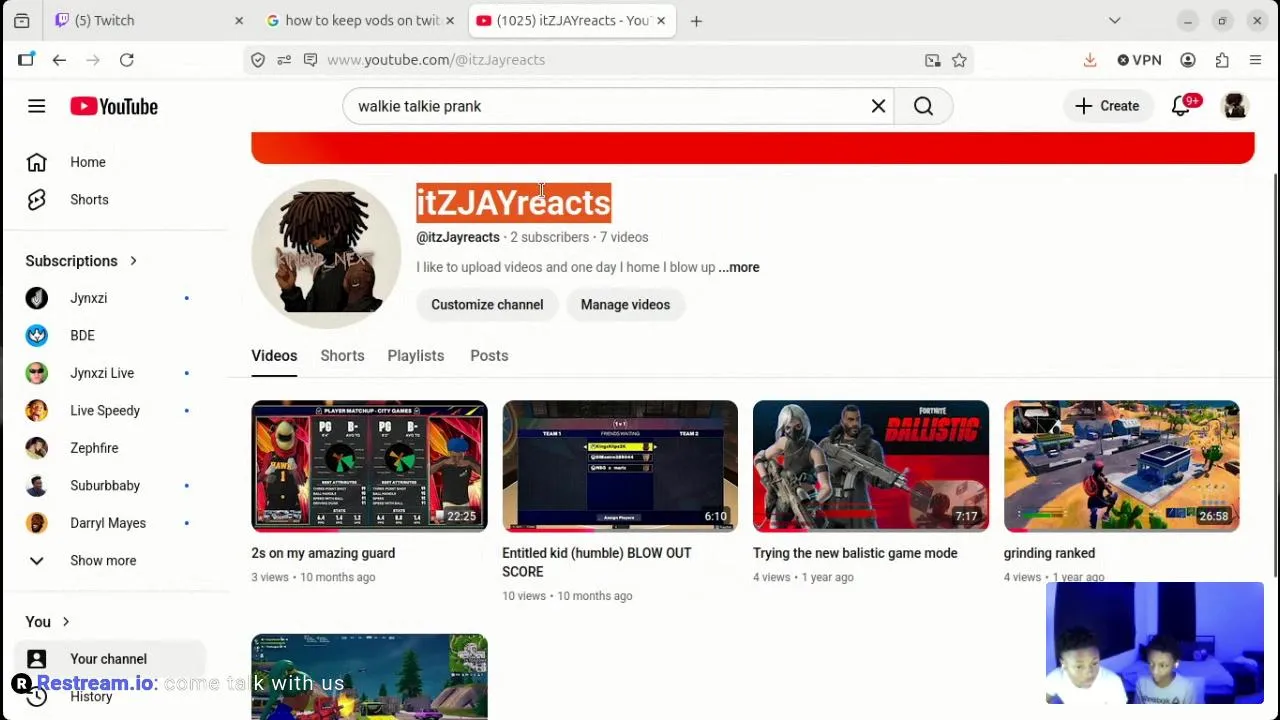Open the Darryl Mayes subscription
The image size is (1280, 720).
pyautogui.click(x=108, y=523)
